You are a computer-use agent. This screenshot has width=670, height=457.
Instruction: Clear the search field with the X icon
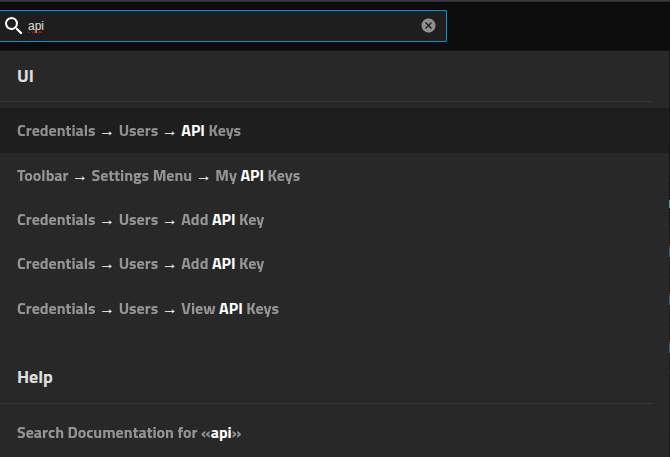coord(428,26)
